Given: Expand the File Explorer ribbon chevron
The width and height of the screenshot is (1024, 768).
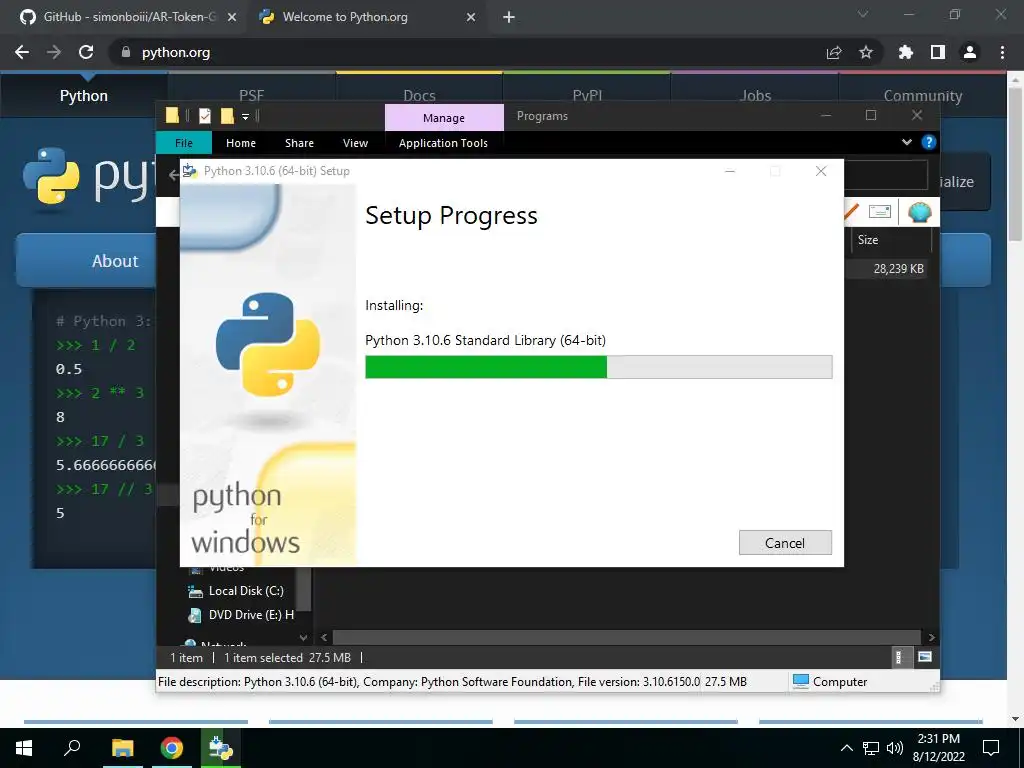Looking at the screenshot, I should [x=906, y=142].
